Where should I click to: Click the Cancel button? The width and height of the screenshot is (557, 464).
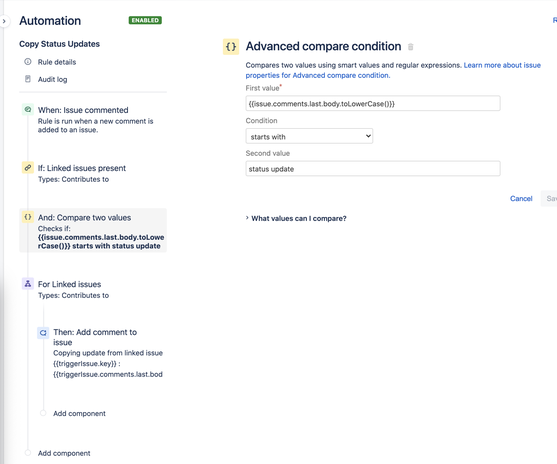pos(521,199)
